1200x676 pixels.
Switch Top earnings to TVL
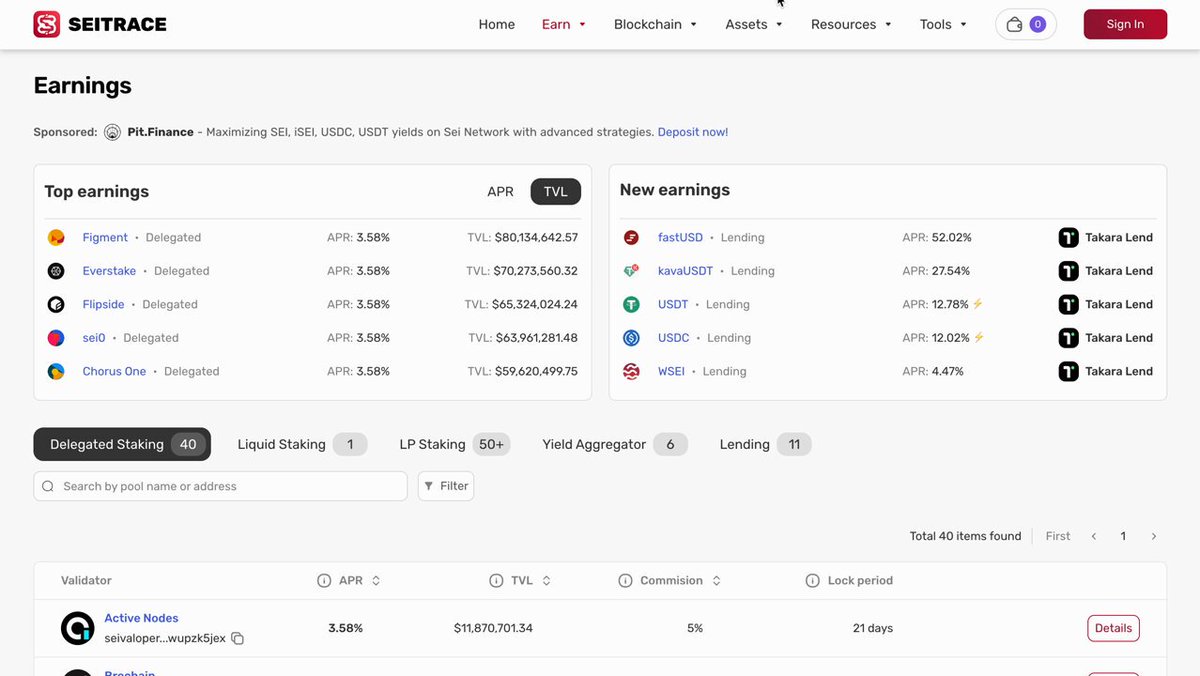(556, 192)
